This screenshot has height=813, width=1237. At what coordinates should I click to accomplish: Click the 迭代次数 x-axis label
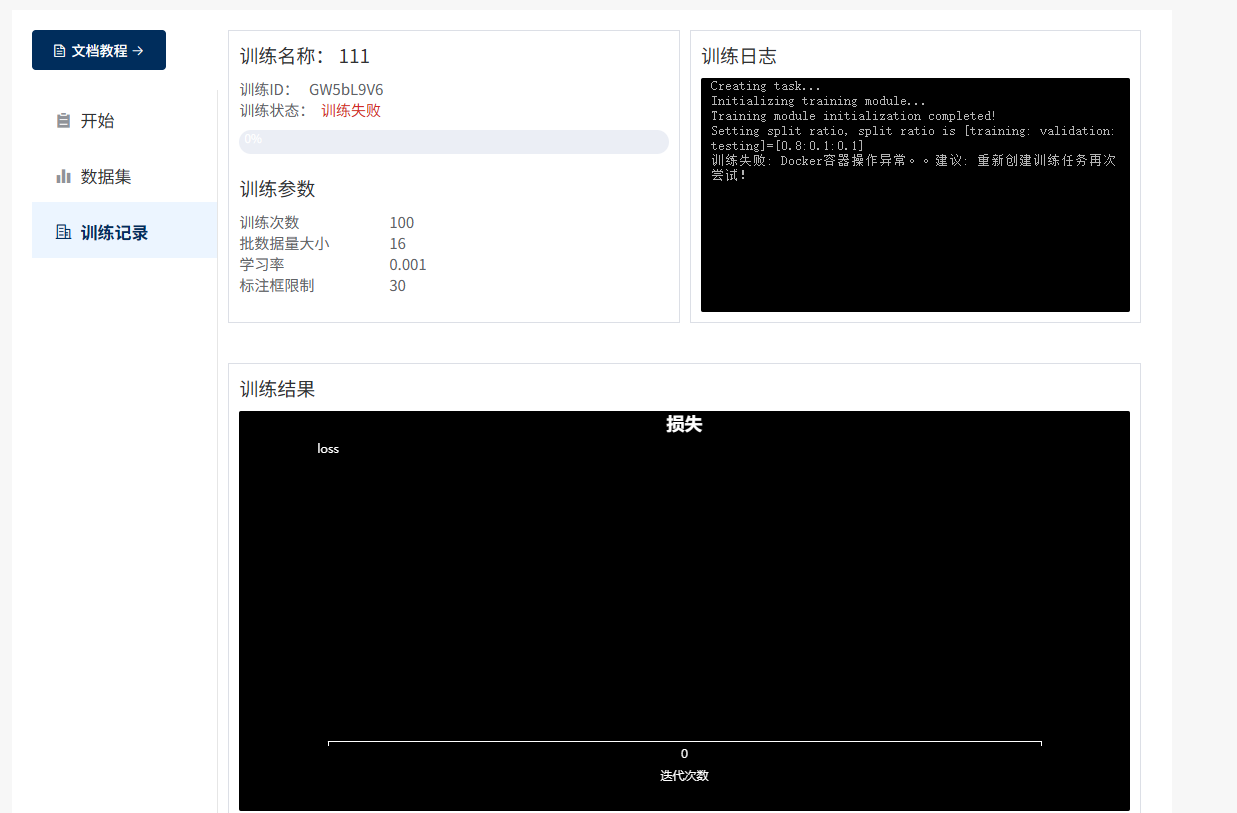pos(684,776)
